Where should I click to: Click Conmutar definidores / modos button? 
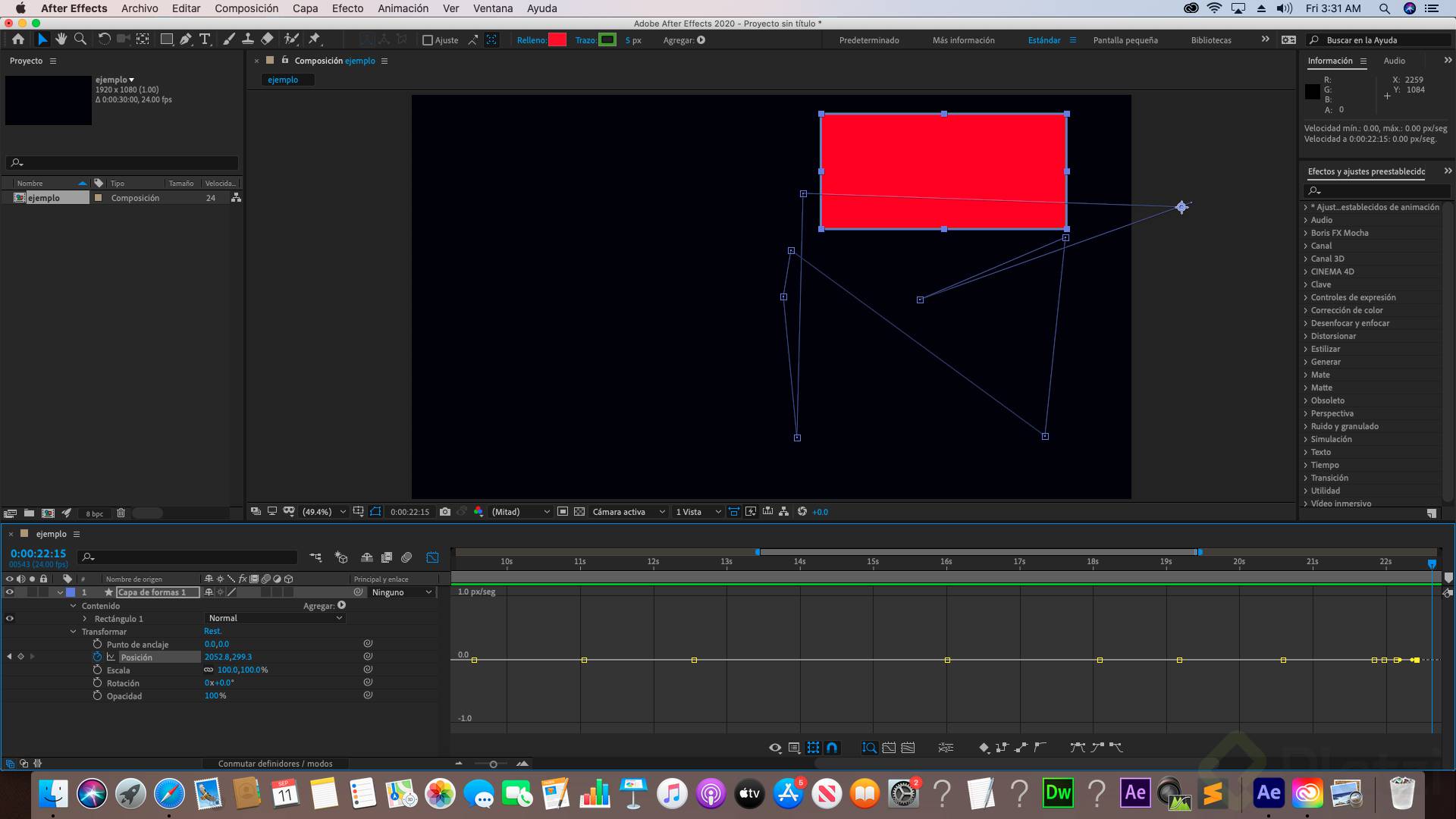(275, 764)
